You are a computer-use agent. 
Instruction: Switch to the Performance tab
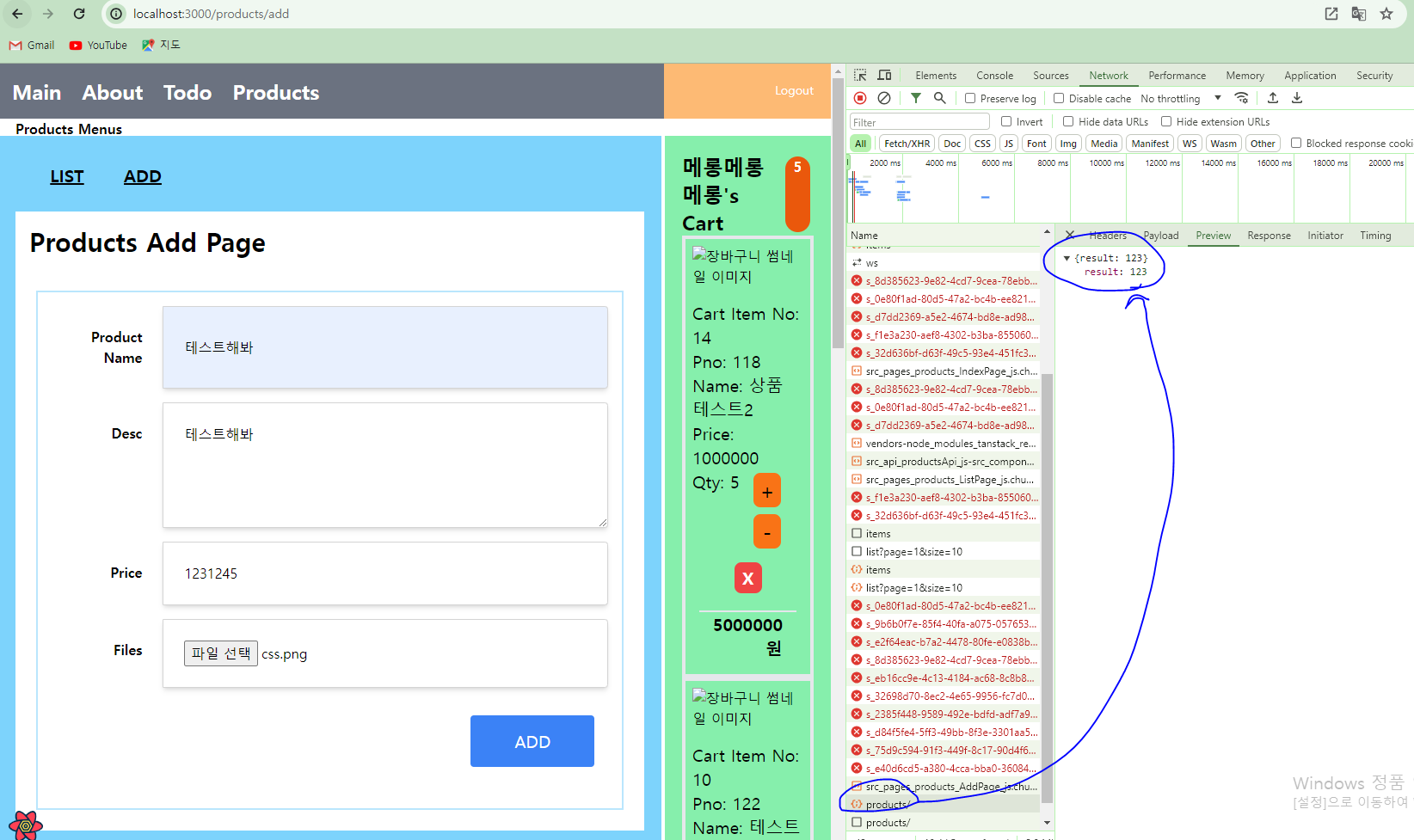point(1177,76)
